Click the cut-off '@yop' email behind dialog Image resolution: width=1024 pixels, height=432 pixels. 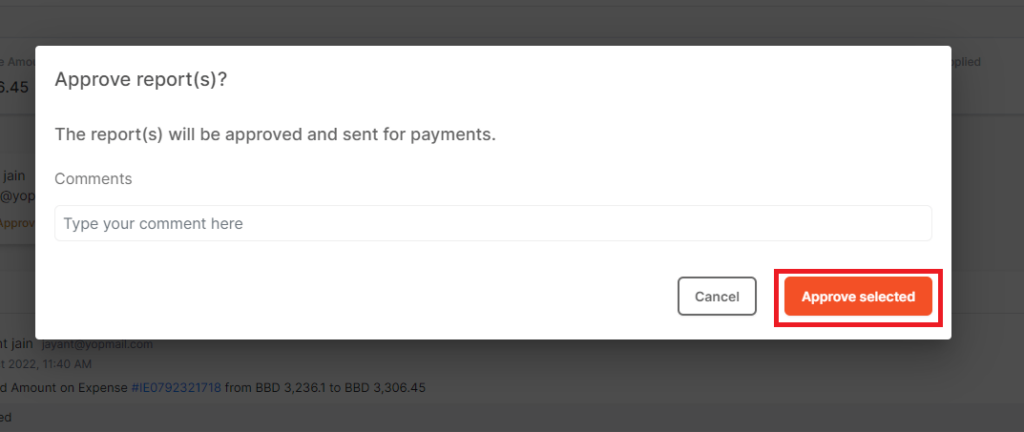pyautogui.click(x=18, y=194)
